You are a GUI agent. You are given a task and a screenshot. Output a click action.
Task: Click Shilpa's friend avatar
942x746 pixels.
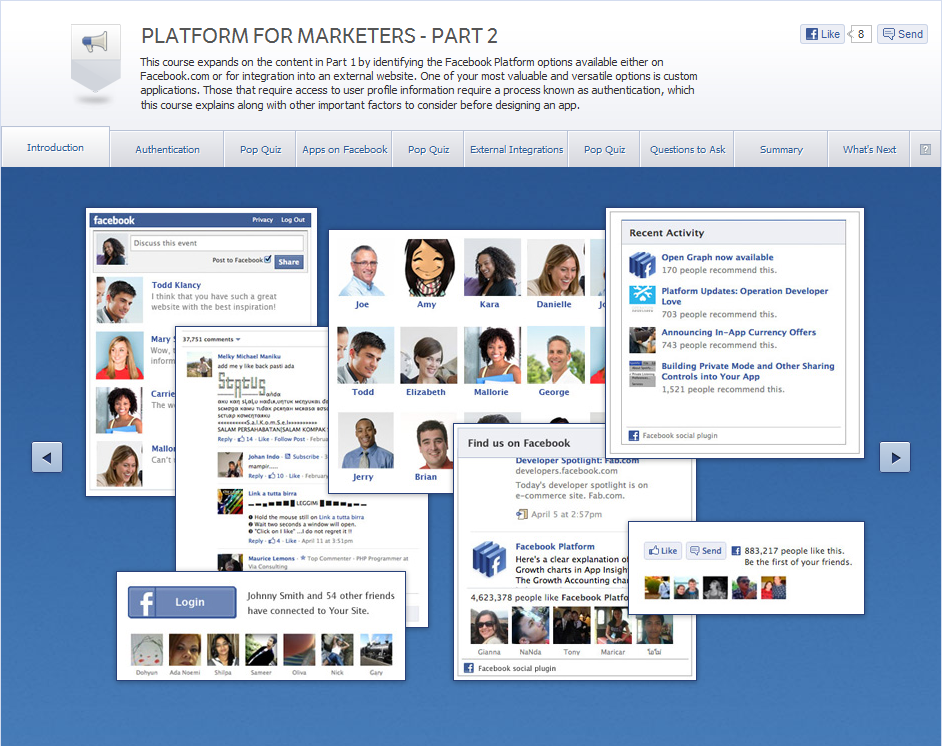[223, 650]
